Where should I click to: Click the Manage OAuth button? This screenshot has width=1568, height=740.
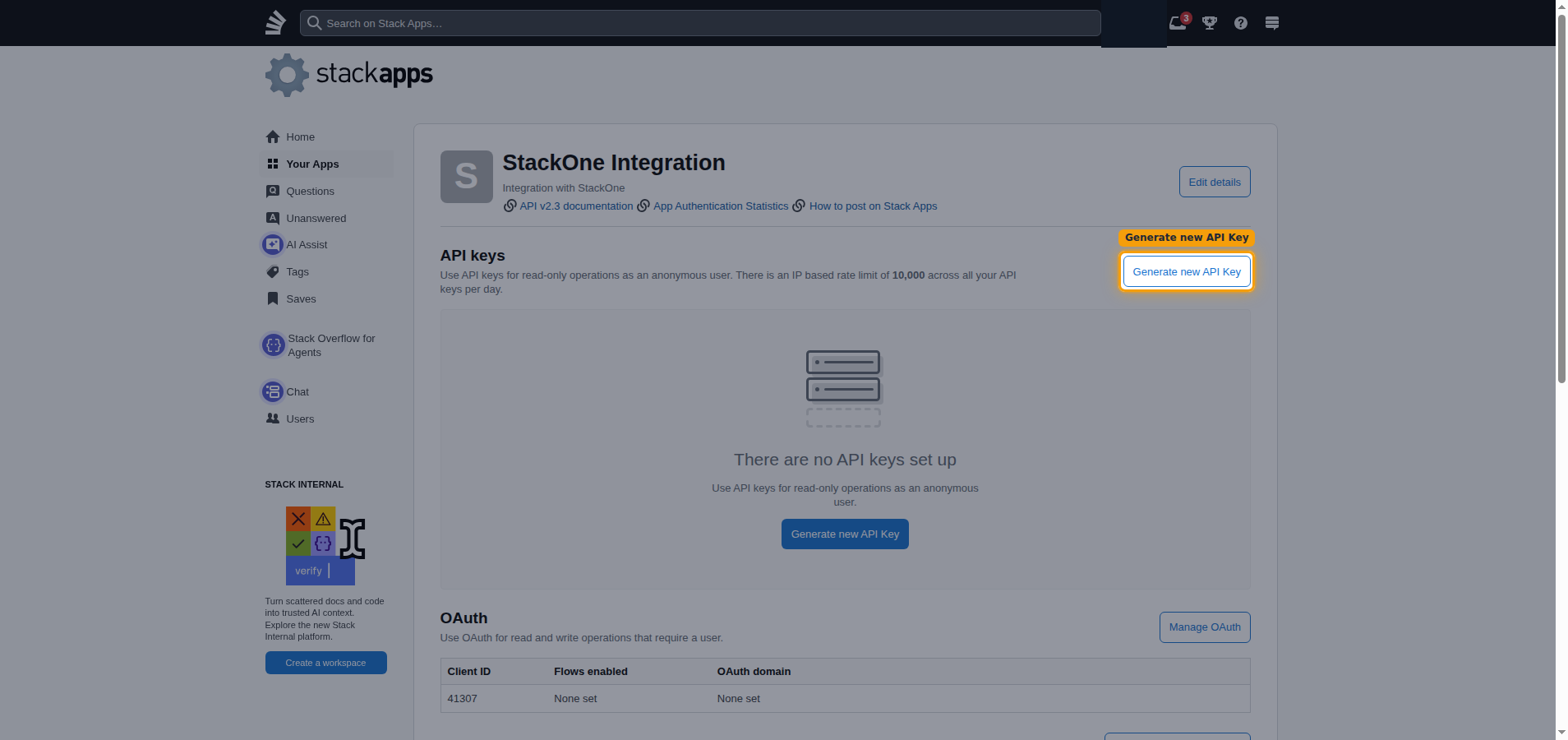[x=1205, y=627]
